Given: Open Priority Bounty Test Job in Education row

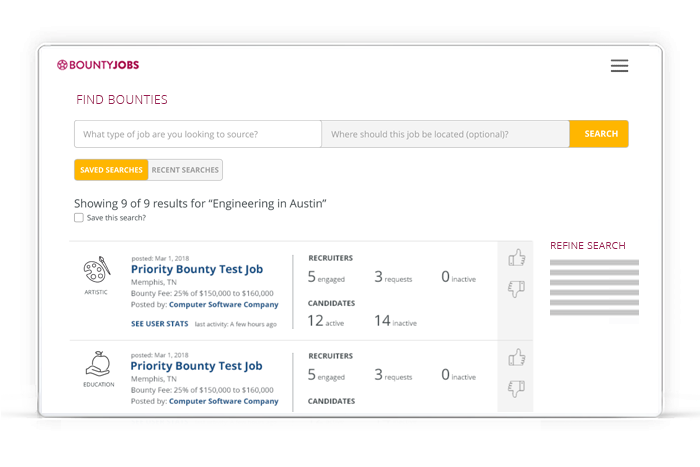Looking at the screenshot, I should [x=196, y=366].
